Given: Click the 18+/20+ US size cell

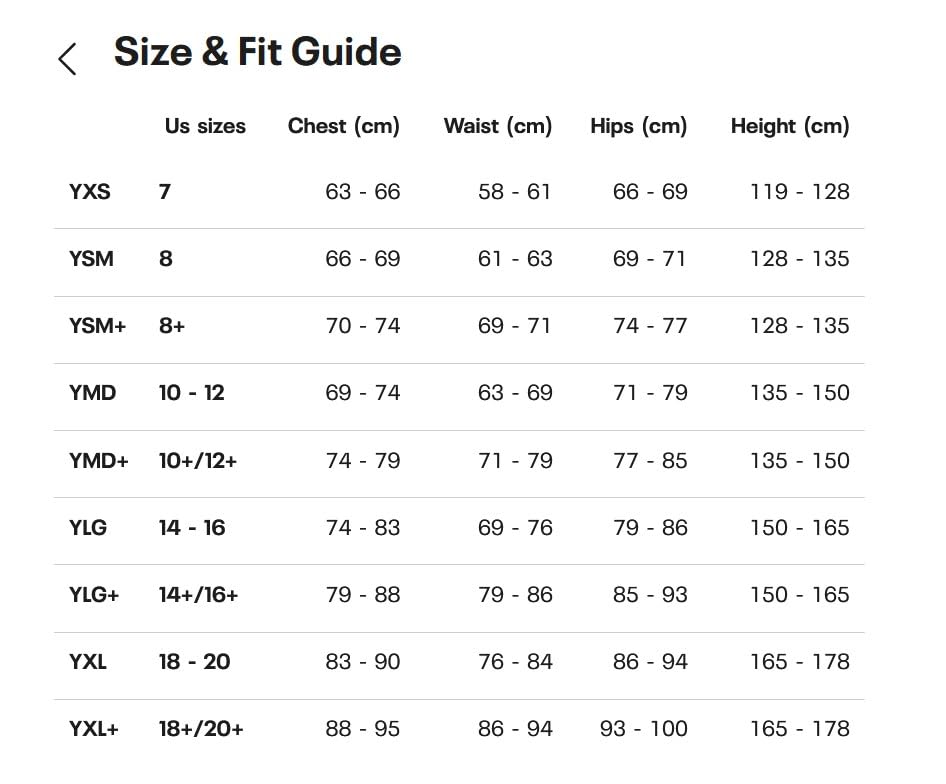Looking at the screenshot, I should click(200, 729).
